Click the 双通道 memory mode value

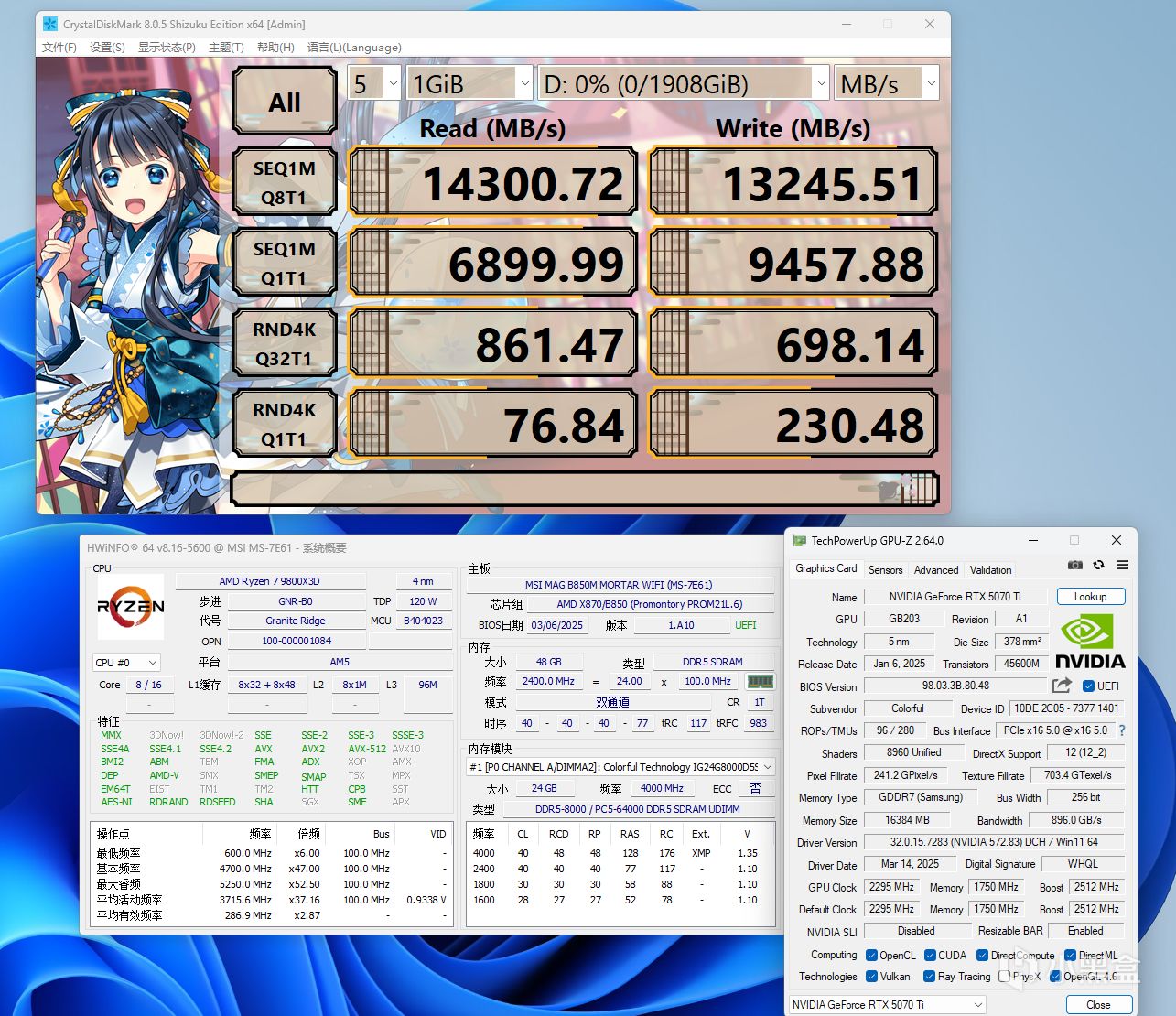coord(612,702)
